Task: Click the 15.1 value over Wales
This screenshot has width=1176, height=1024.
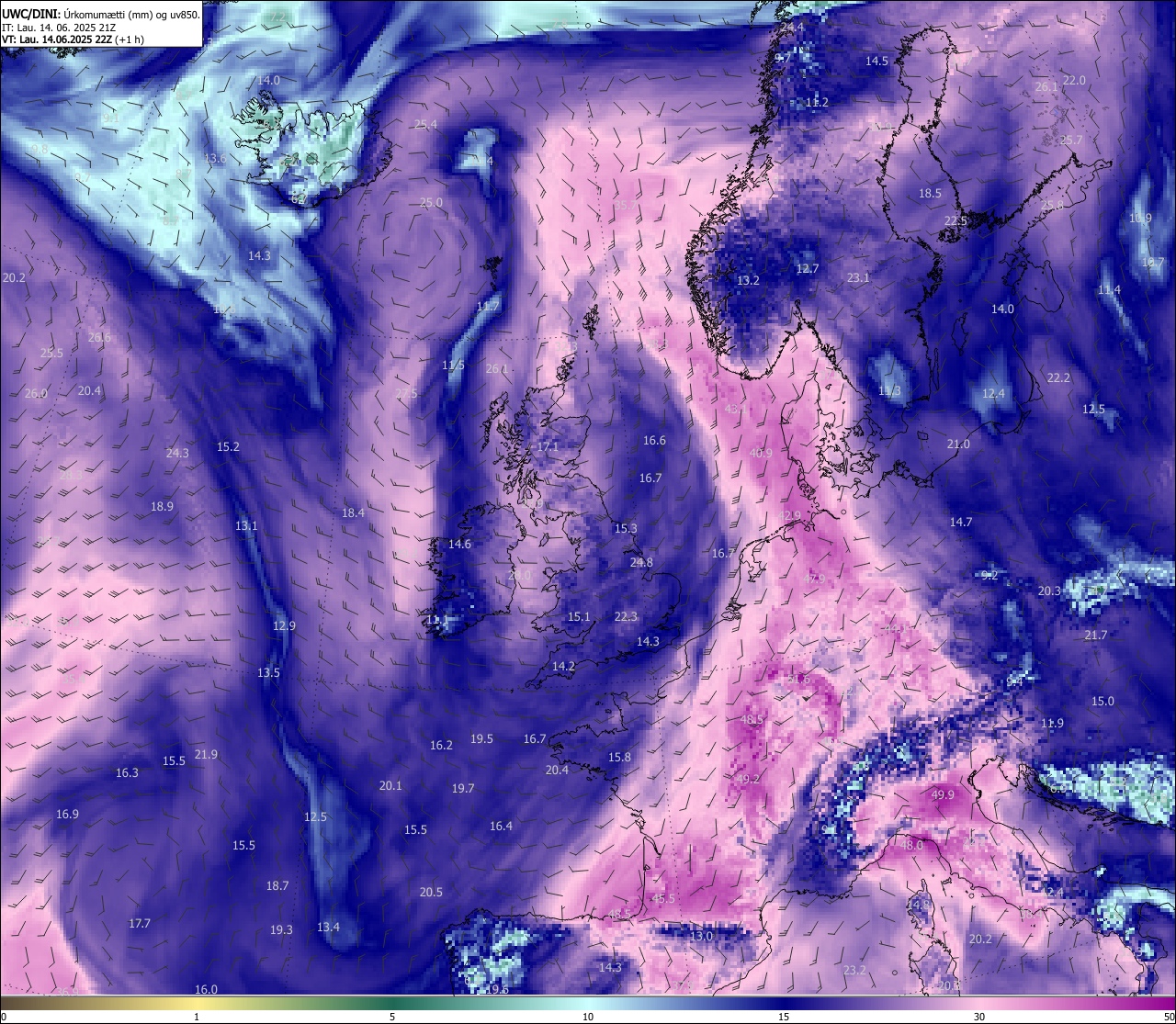Action: point(579,617)
